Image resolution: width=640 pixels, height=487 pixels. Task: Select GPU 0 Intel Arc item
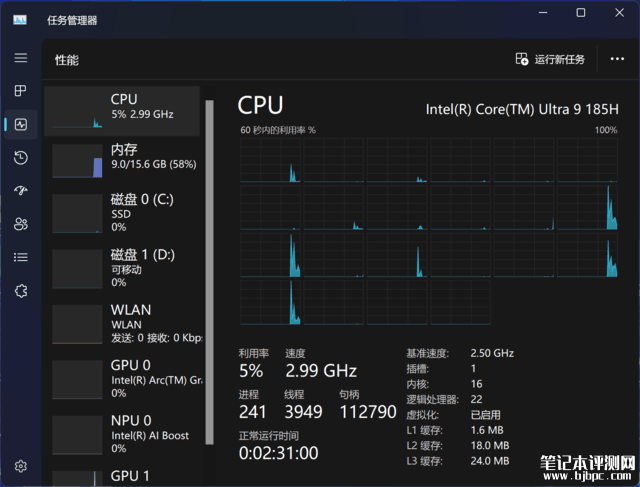[122, 379]
